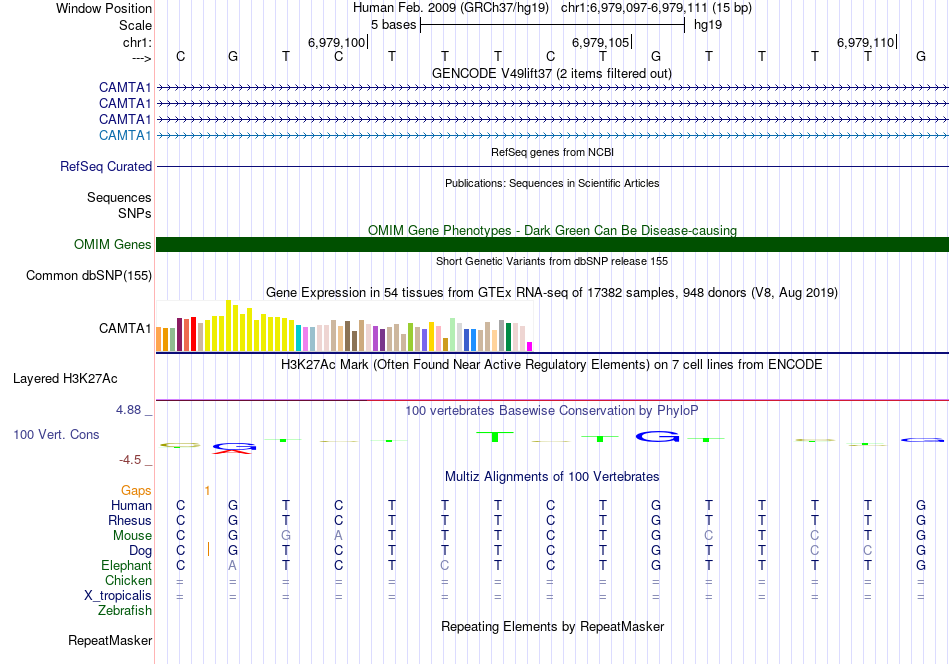Select the Elephant alignment row label
The image size is (950, 664).
(126, 565)
